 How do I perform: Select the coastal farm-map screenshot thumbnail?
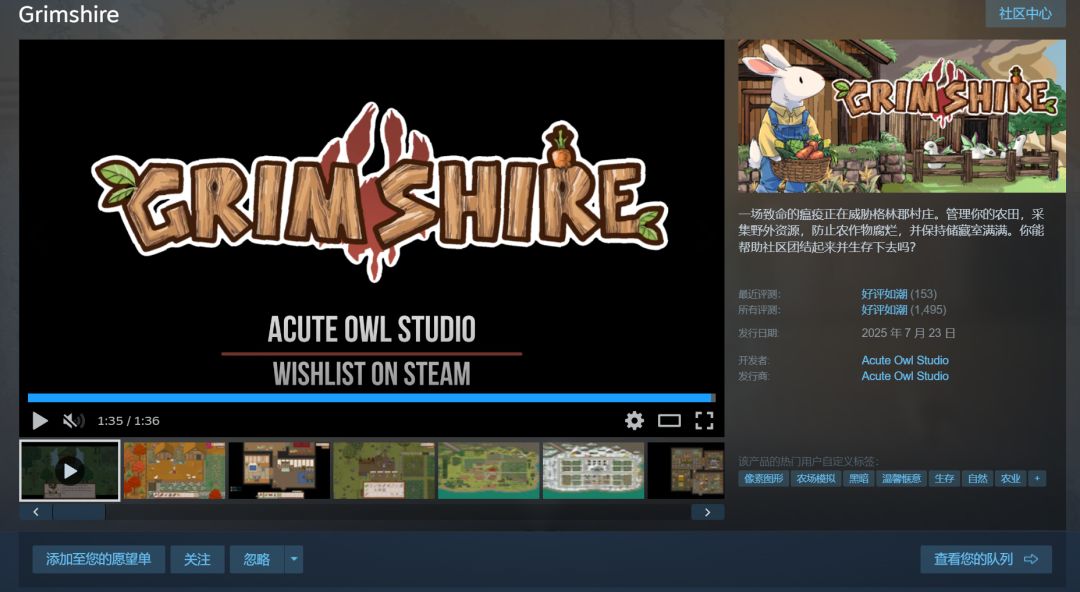click(488, 471)
